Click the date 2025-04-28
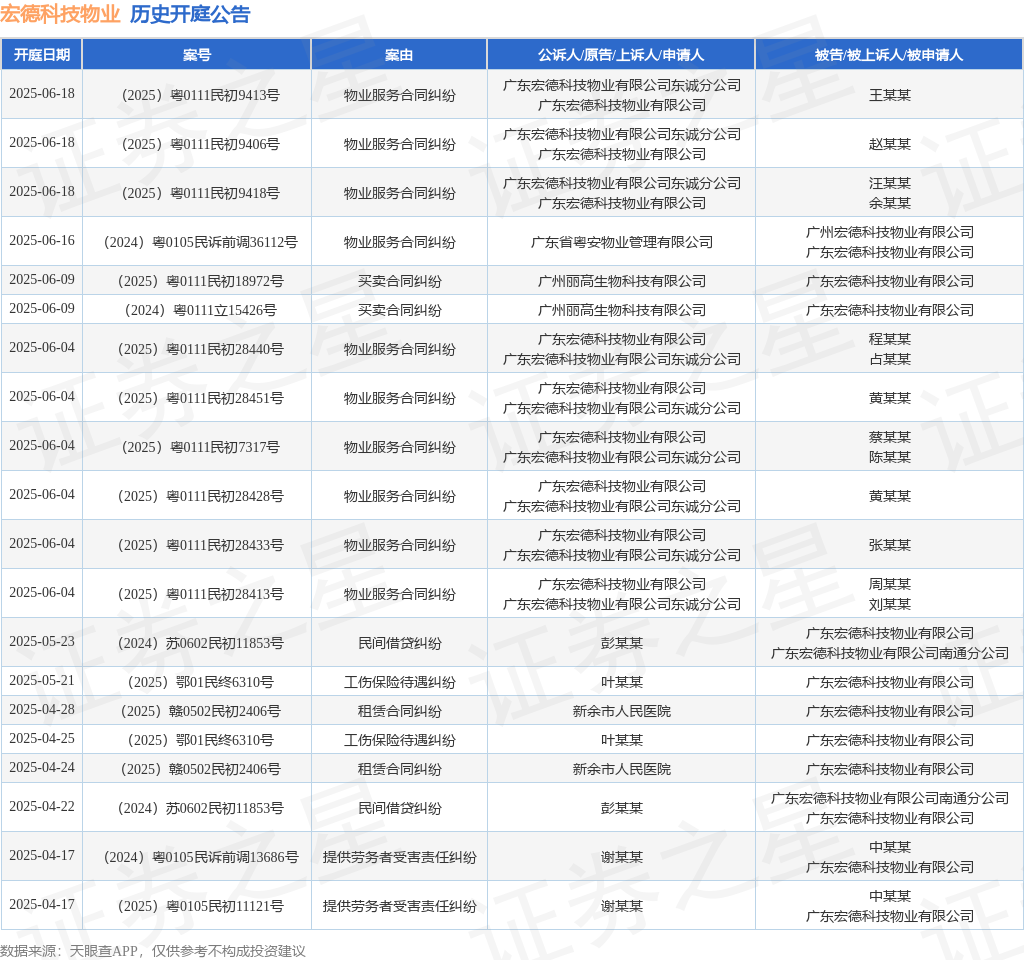This screenshot has width=1024, height=960. click(x=42, y=709)
